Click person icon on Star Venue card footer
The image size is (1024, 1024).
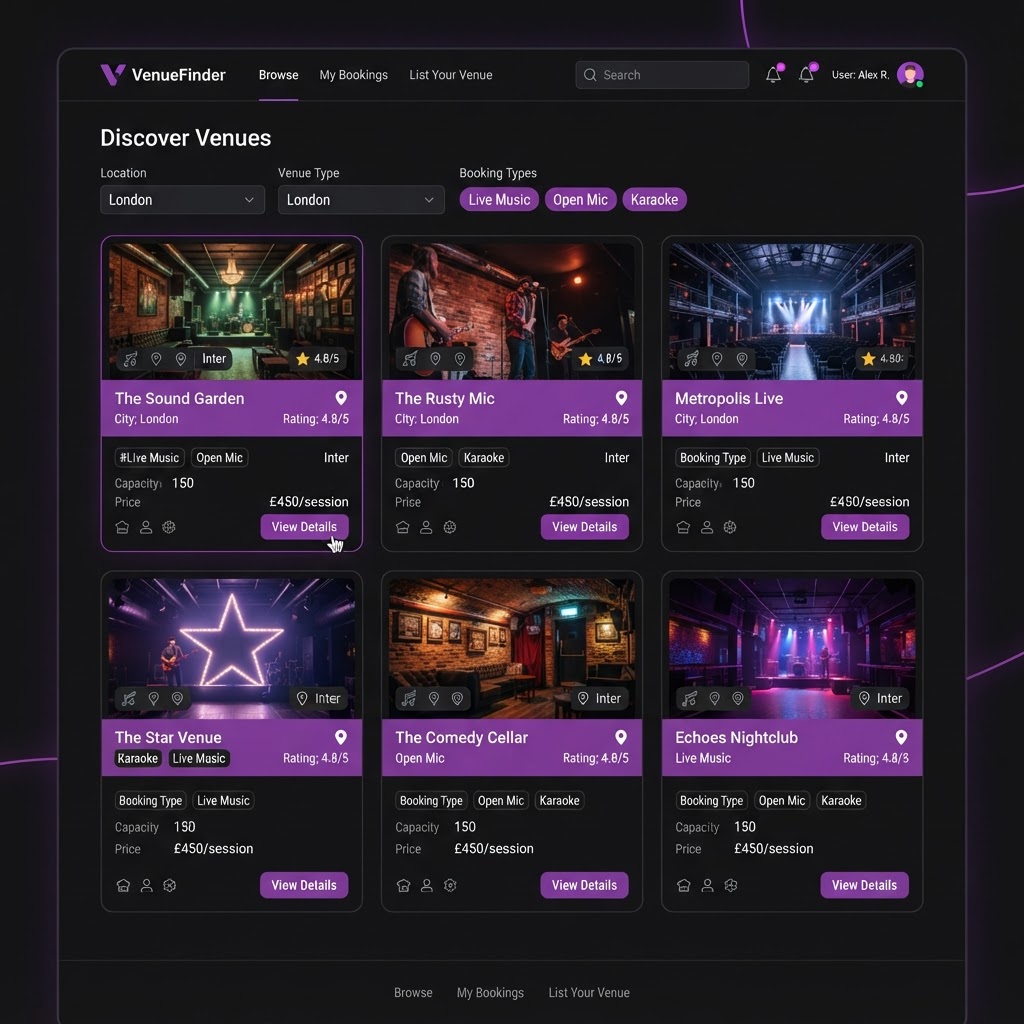pos(146,886)
